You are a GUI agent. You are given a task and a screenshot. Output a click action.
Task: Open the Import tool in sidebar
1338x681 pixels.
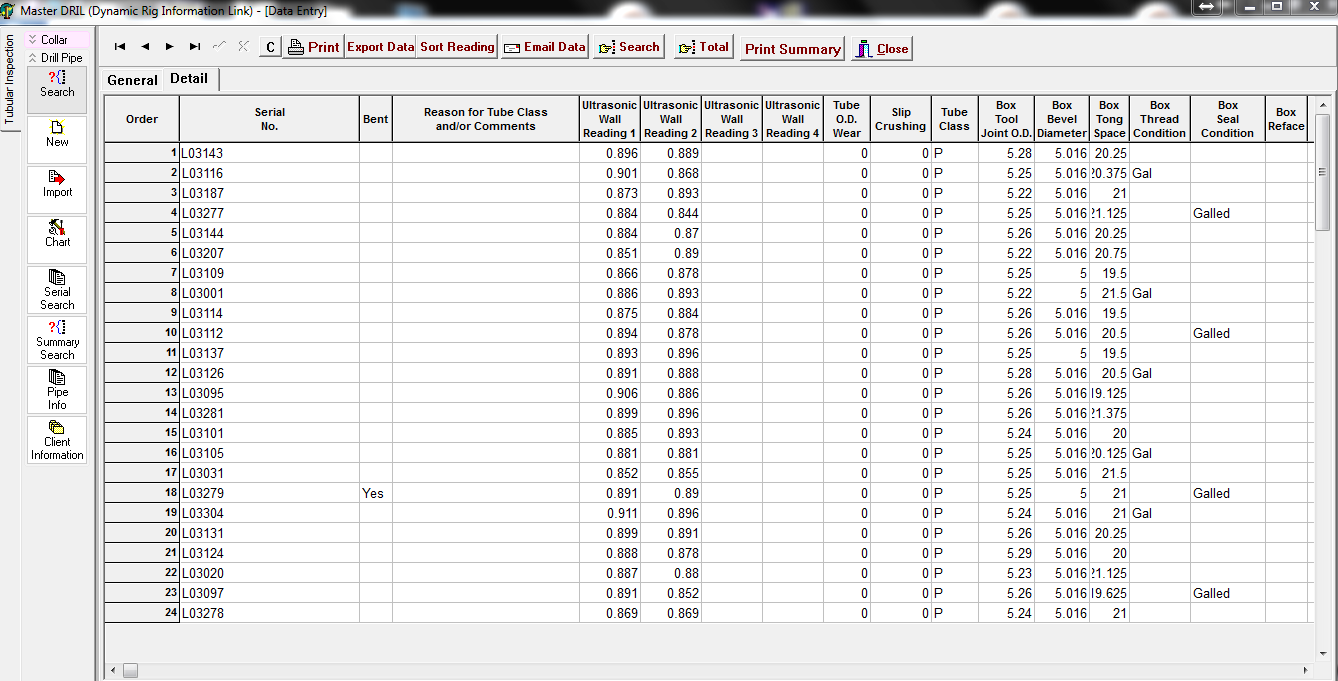coord(57,189)
